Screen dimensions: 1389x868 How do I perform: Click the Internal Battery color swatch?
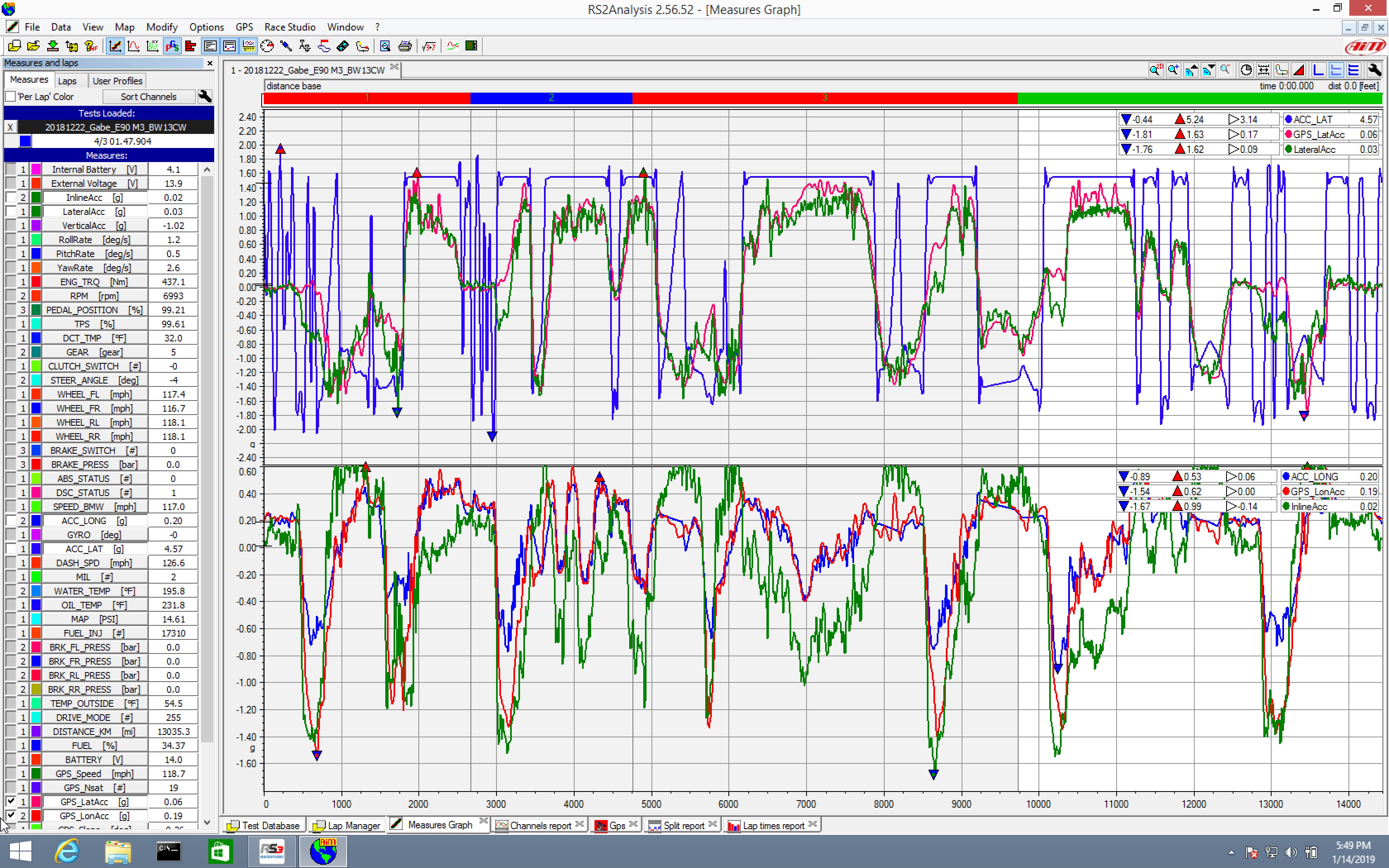coord(36,169)
